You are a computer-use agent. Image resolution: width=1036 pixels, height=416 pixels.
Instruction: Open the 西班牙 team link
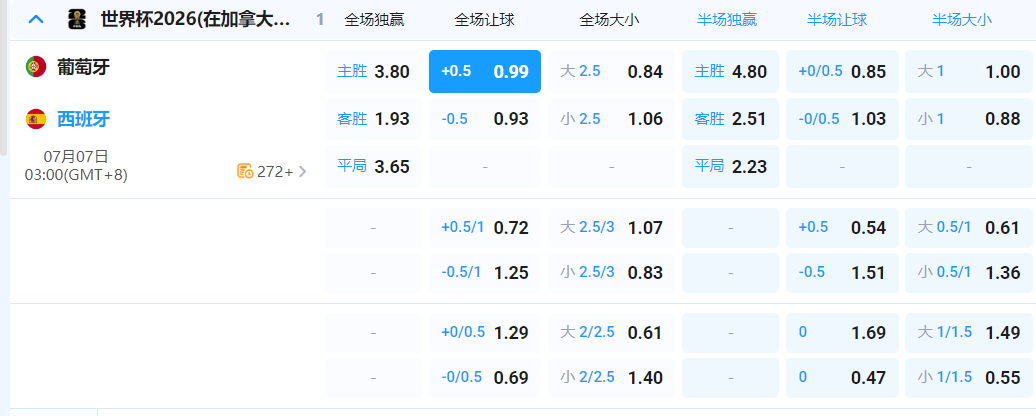click(83, 119)
